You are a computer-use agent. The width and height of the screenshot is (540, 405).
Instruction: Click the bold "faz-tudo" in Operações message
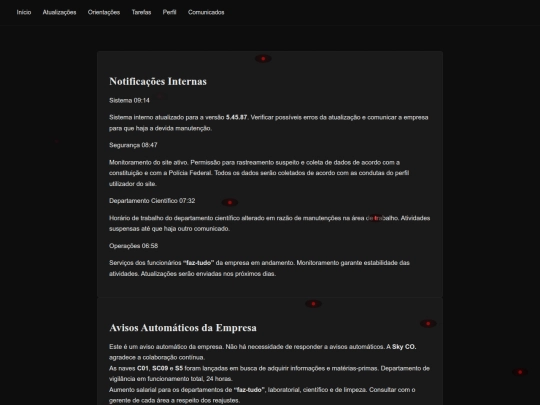[x=198, y=263]
